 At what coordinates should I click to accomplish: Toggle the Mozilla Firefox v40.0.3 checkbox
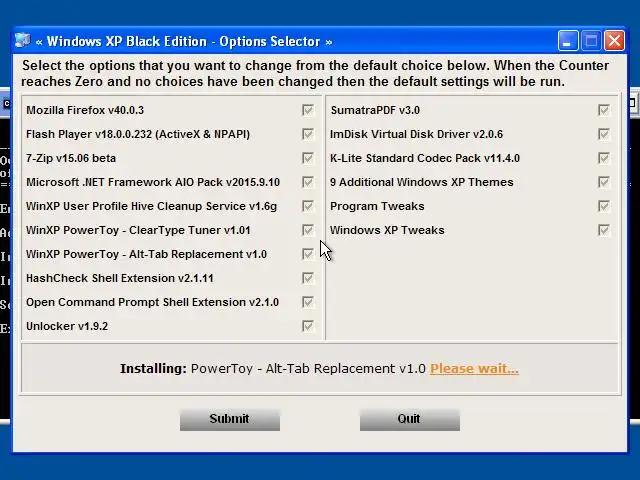[x=308, y=110]
